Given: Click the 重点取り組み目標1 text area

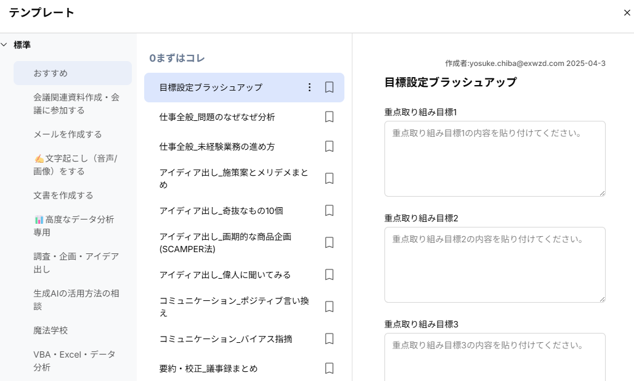Looking at the screenshot, I should [495, 159].
